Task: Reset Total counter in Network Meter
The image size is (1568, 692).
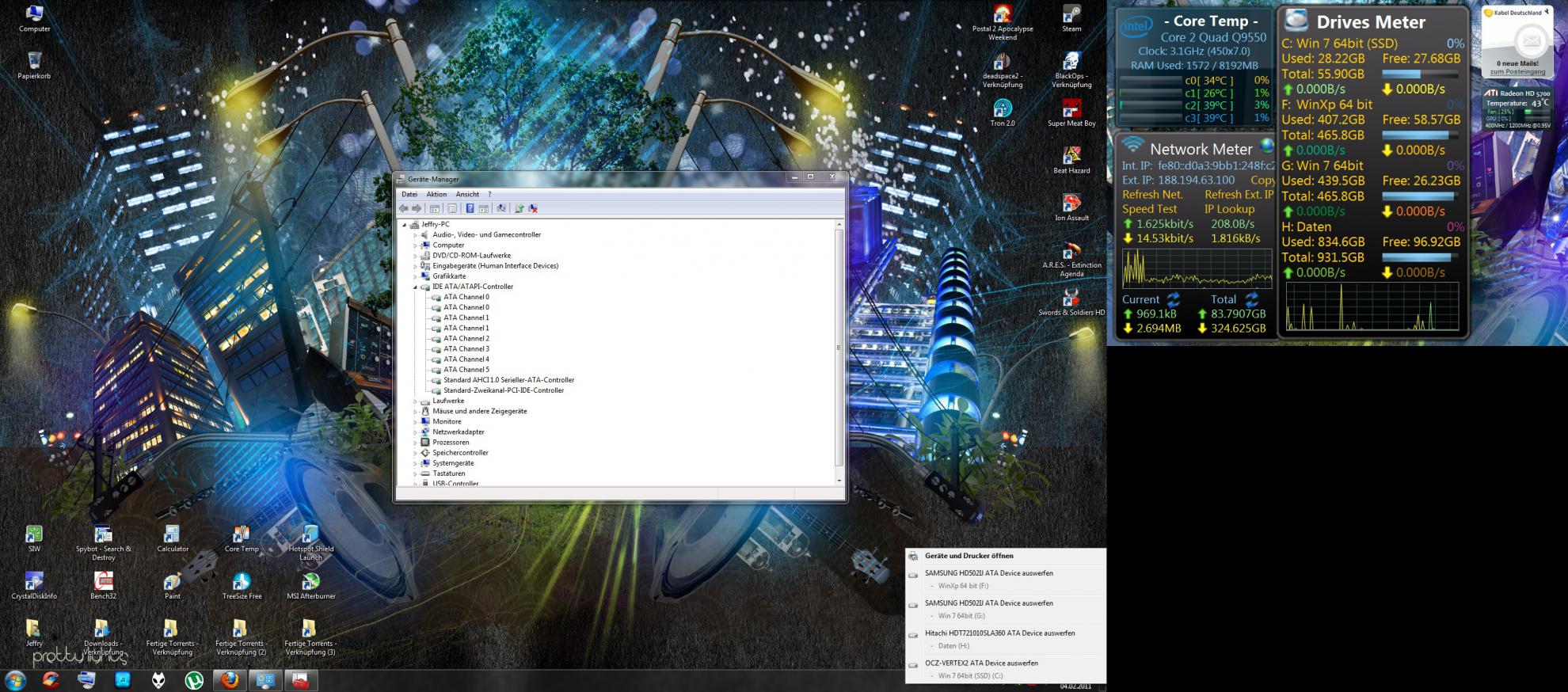Action: [1251, 299]
